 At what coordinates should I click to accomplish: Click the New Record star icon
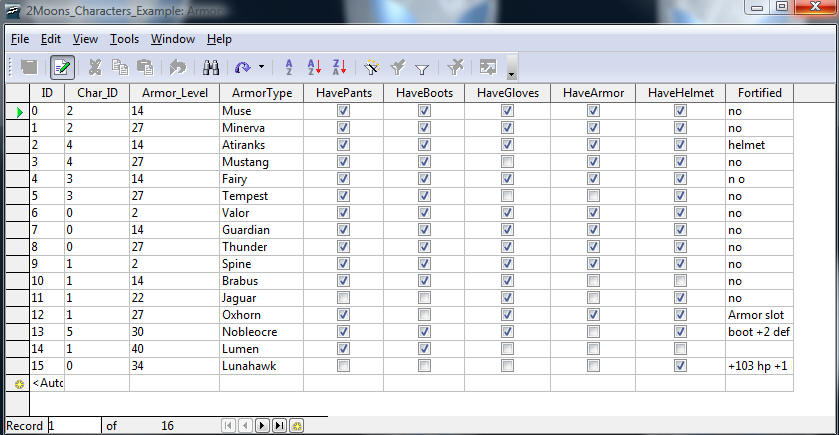pos(297,425)
